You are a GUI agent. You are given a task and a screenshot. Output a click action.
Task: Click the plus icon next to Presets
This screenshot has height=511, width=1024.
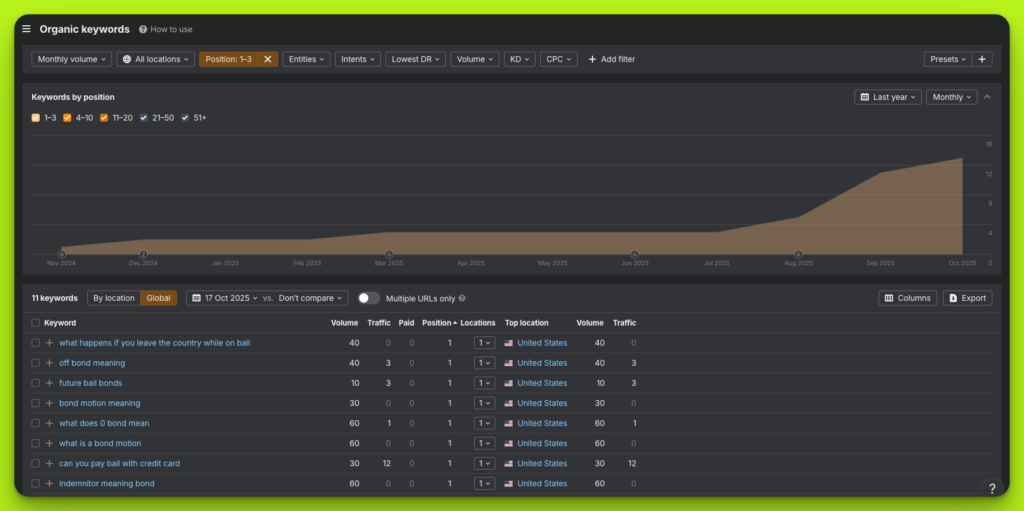click(982, 59)
